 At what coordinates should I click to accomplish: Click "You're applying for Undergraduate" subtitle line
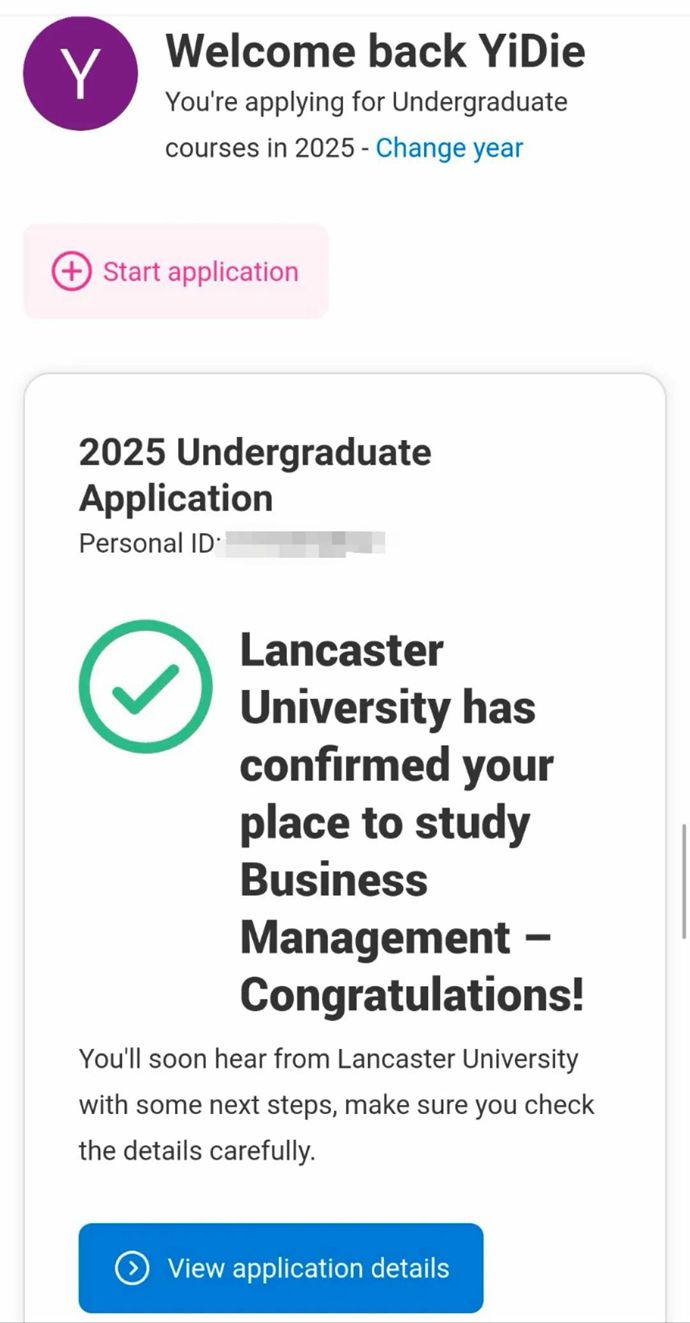tap(366, 102)
